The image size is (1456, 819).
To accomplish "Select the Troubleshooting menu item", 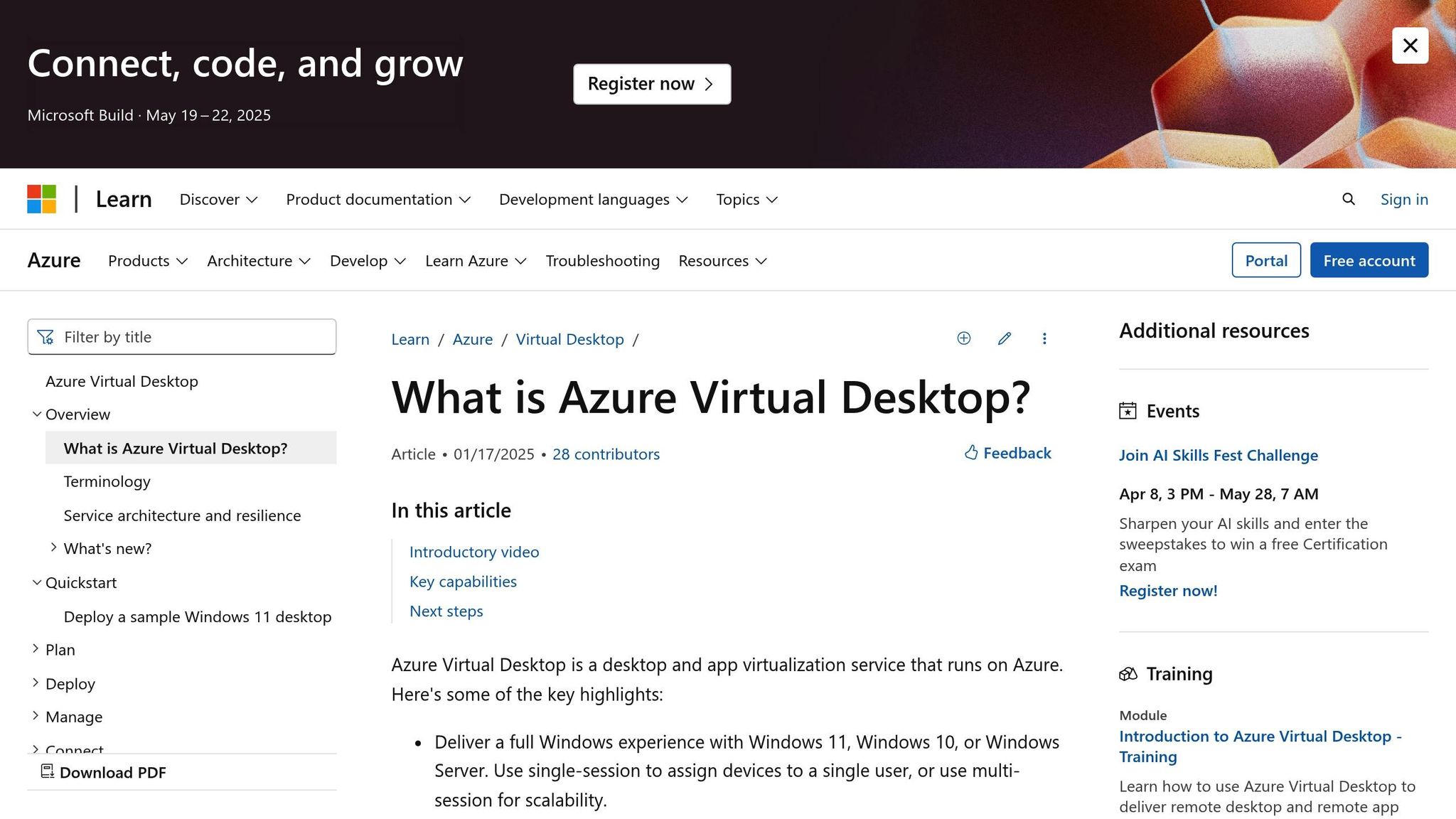I will [x=602, y=261].
